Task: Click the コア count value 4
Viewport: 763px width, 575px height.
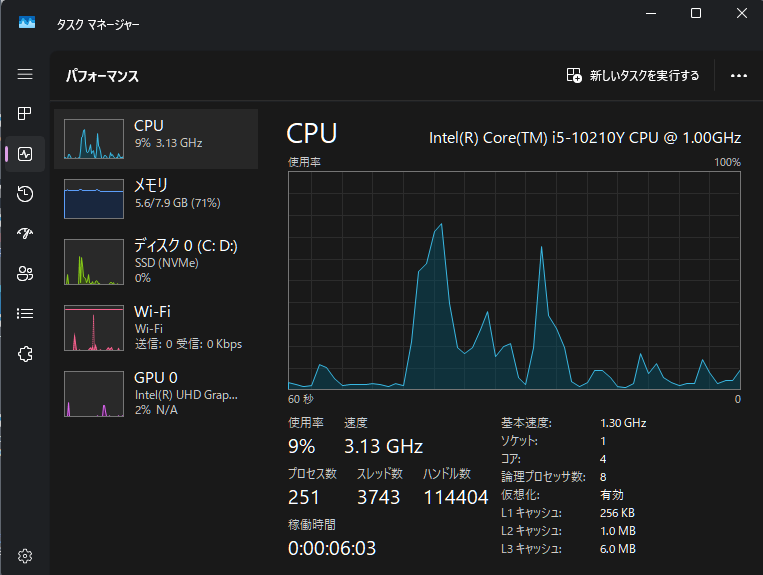Action: tap(603, 459)
